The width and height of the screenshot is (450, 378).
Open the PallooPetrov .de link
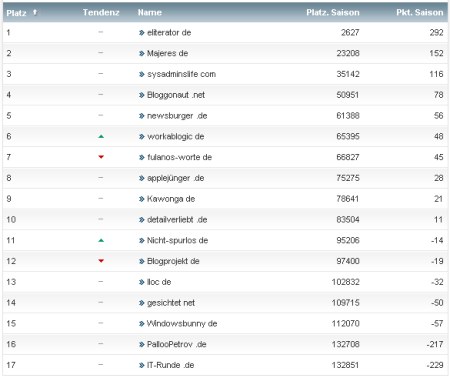[x=177, y=344]
